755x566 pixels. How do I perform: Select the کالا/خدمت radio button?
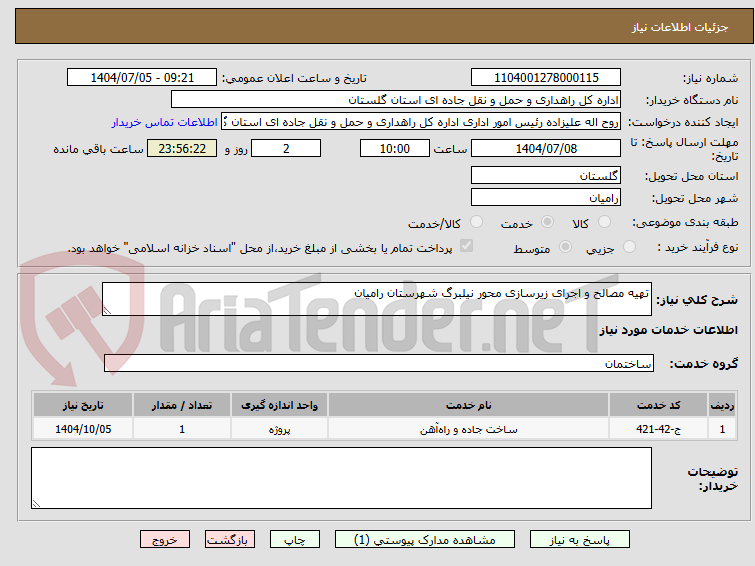pos(476,222)
